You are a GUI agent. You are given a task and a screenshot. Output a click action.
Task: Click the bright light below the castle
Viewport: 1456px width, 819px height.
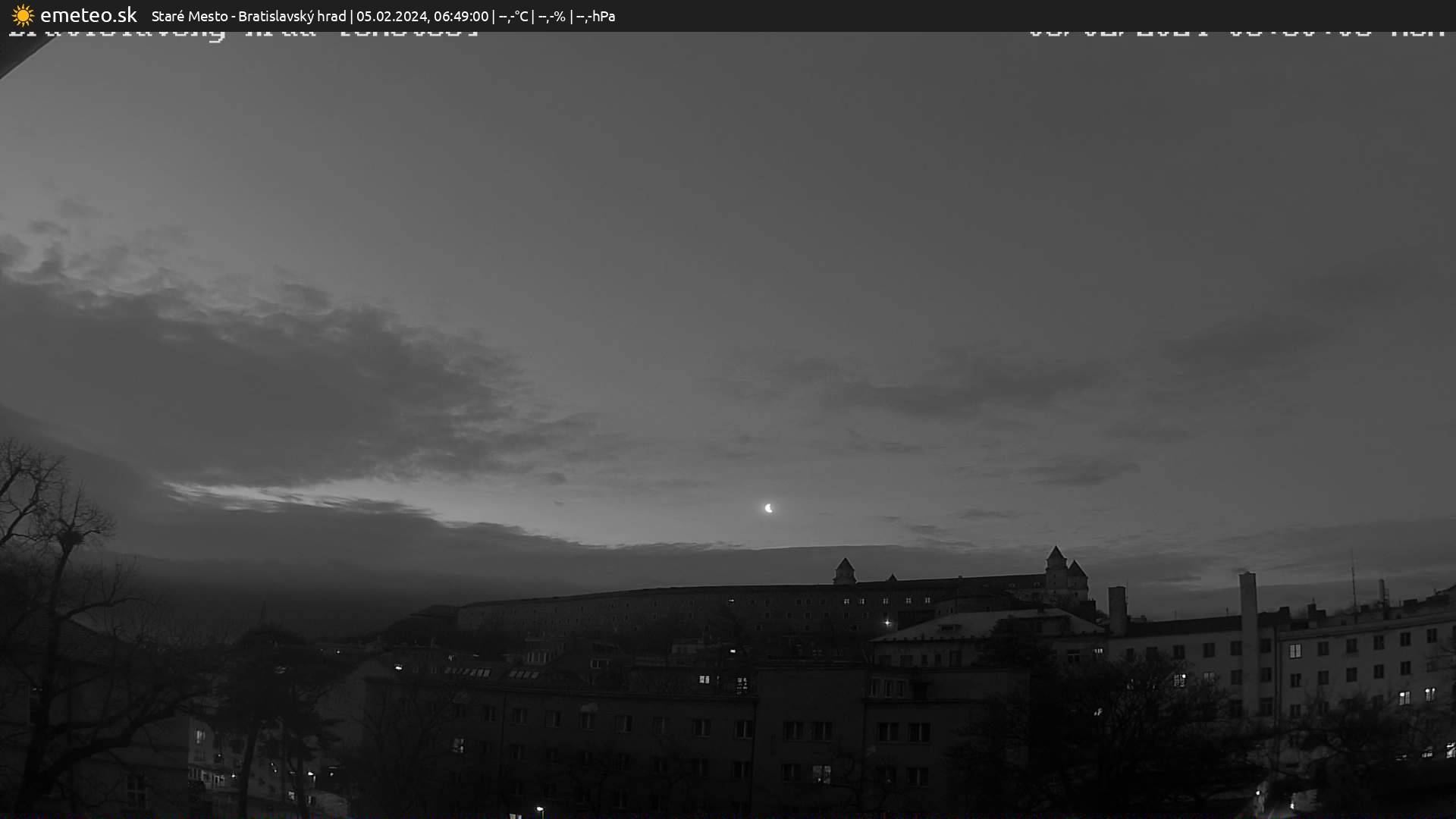tap(887, 623)
